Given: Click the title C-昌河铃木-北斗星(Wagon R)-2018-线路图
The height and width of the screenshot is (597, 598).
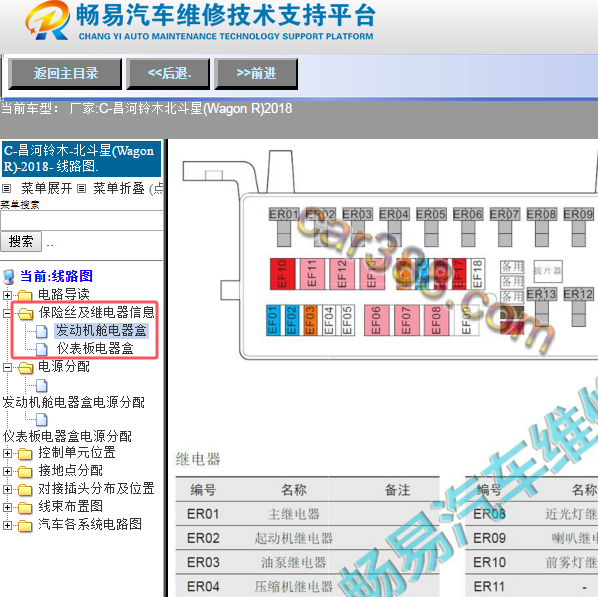Looking at the screenshot, I should pos(81,159).
